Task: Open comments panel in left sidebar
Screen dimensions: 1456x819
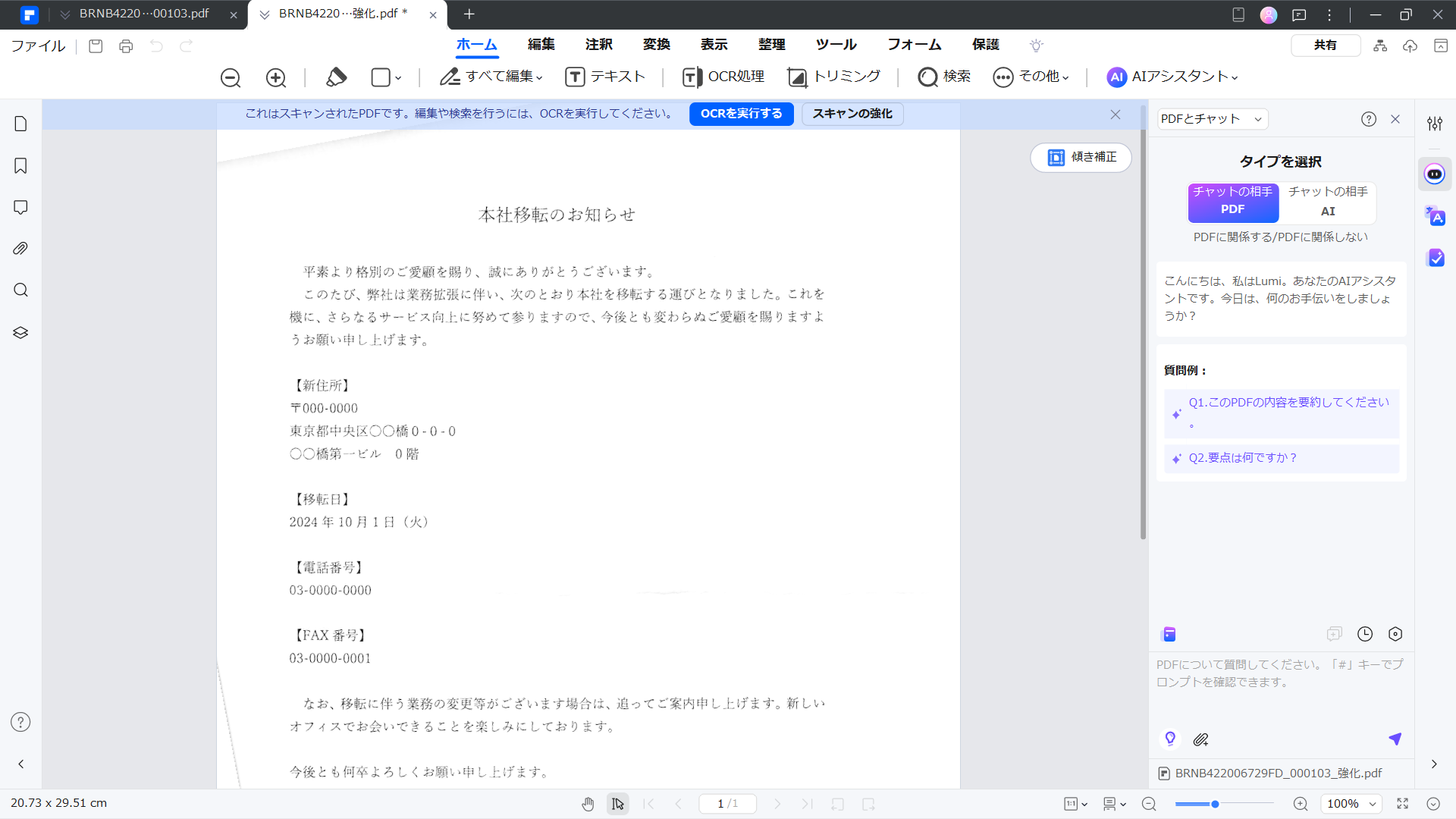Action: coord(20,207)
